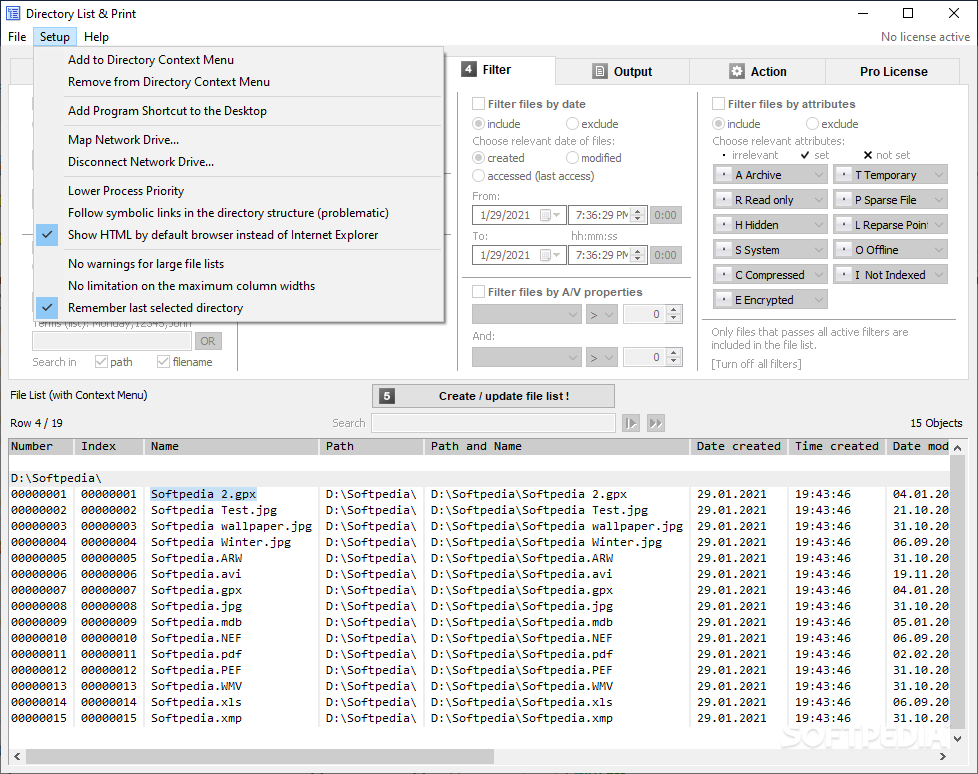Open the I Not Indexed attribute dropdown
Image resolution: width=978 pixels, height=774 pixels.
point(890,274)
